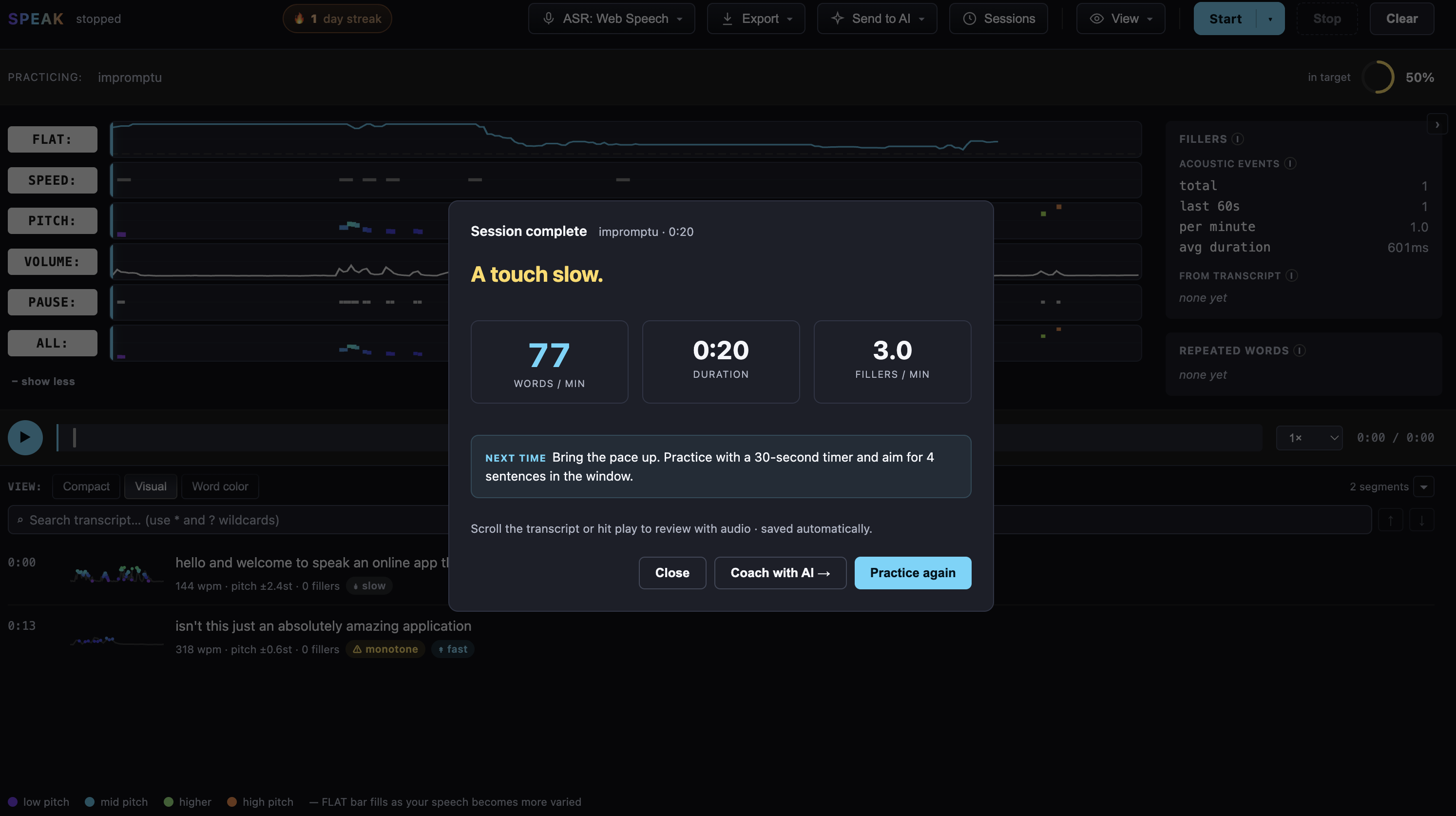Screen dimensions: 1456x816
Task: Toggle the FLAT track label
Action: (x=53, y=139)
